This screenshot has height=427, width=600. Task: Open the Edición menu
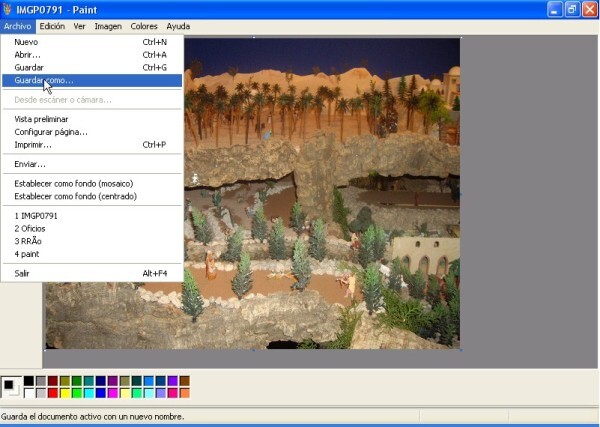pos(52,26)
